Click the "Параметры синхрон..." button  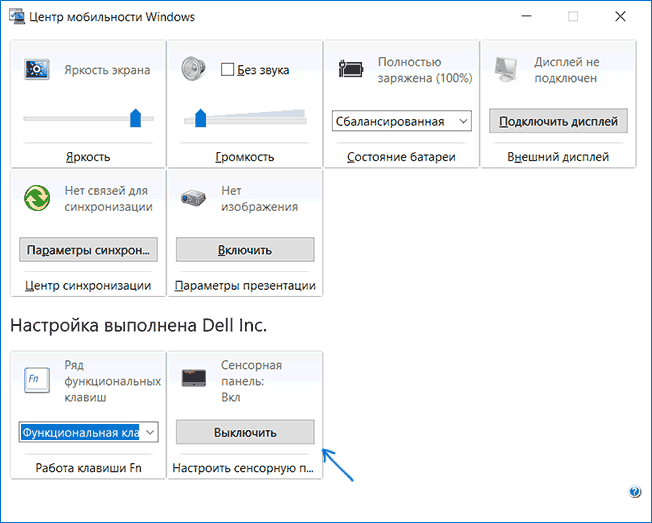click(88, 249)
